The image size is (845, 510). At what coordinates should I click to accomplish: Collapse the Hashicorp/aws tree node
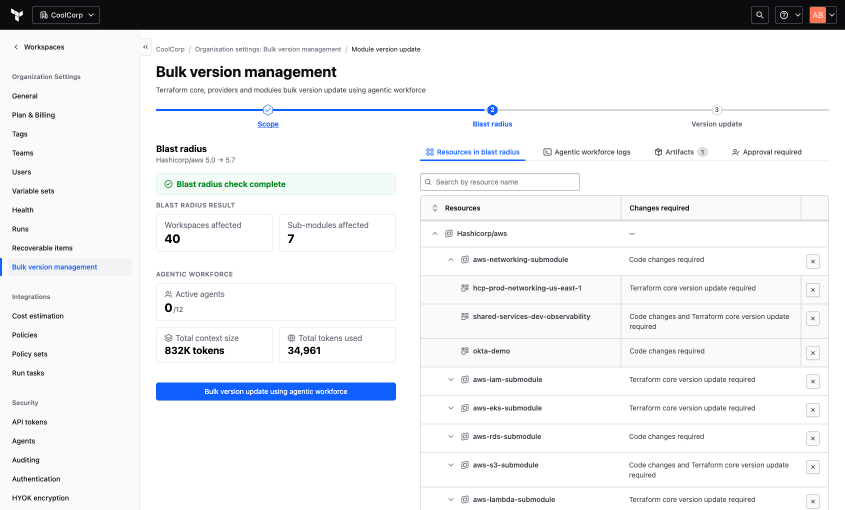click(x=435, y=233)
